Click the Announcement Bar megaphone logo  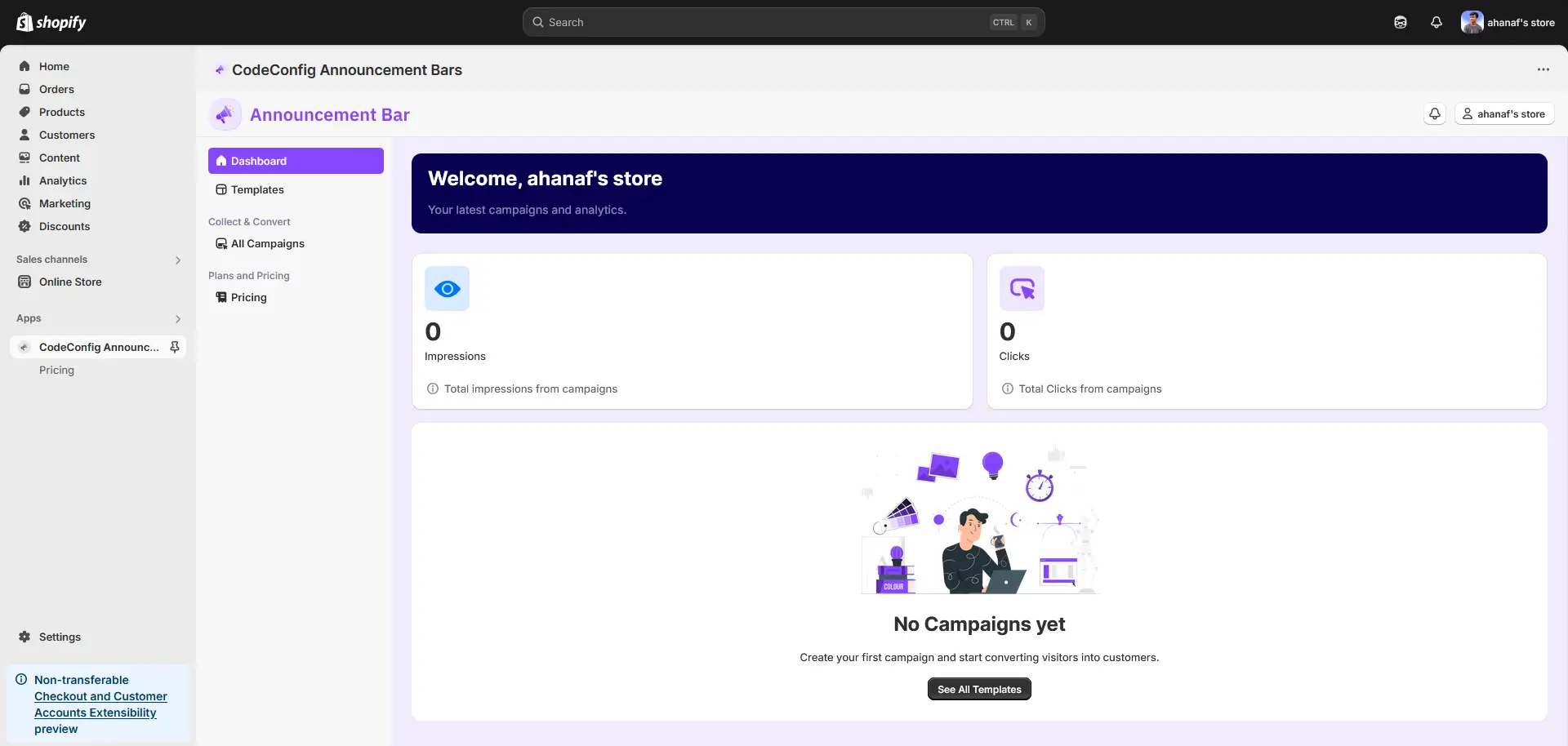pos(225,114)
